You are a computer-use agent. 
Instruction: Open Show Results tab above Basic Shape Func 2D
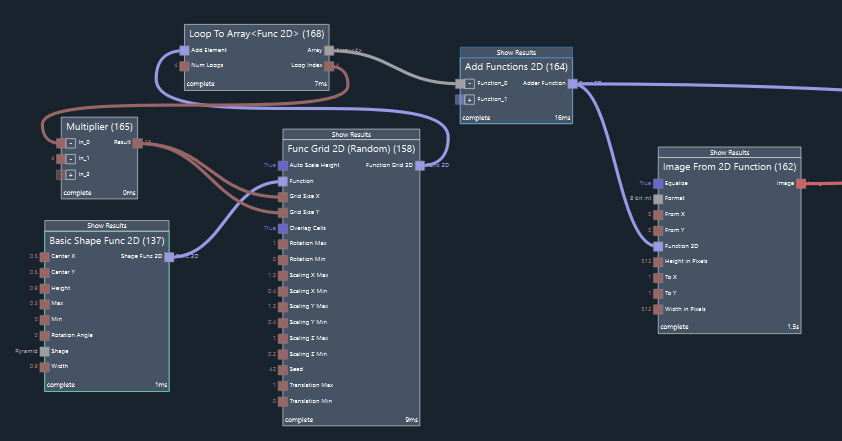(x=107, y=226)
